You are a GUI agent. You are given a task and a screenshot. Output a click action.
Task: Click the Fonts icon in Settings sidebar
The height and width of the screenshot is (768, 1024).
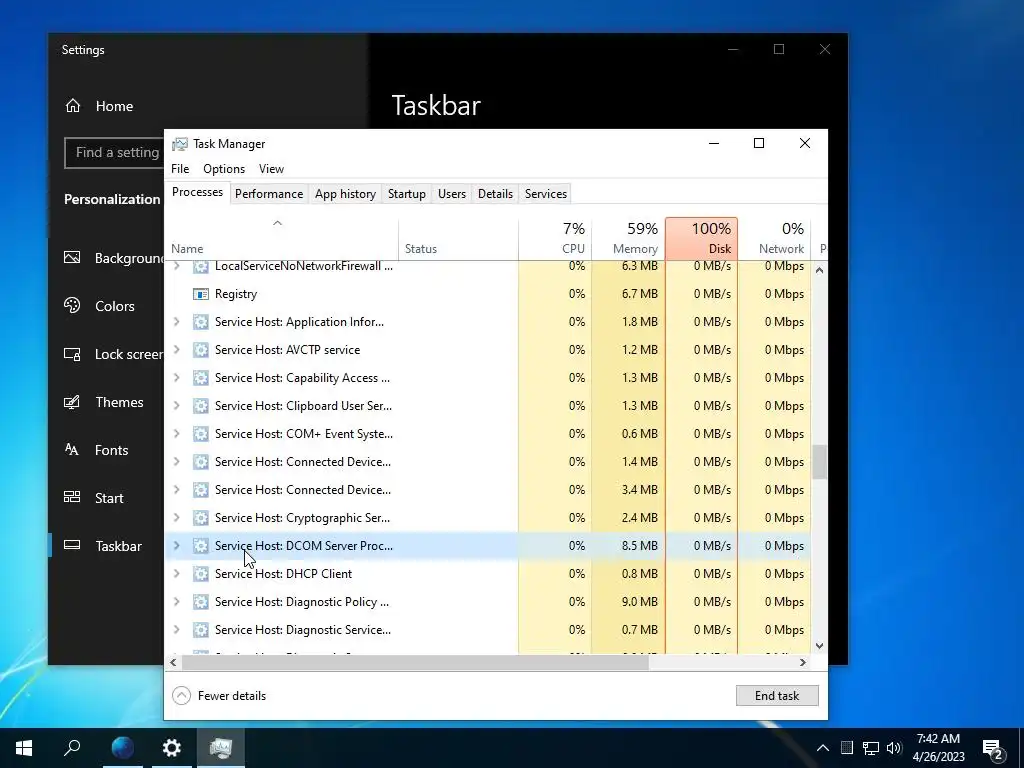[72, 449]
